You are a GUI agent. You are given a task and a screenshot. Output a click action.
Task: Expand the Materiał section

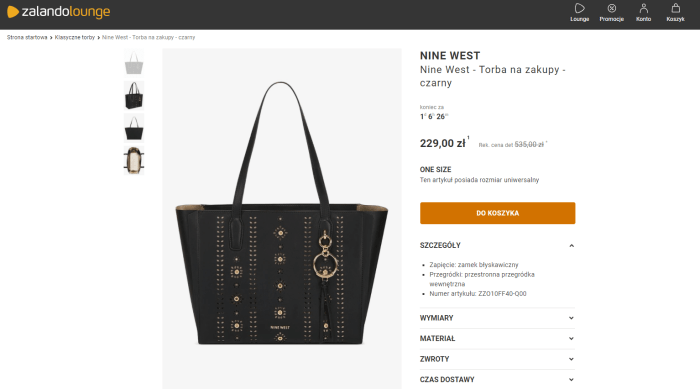coord(497,339)
